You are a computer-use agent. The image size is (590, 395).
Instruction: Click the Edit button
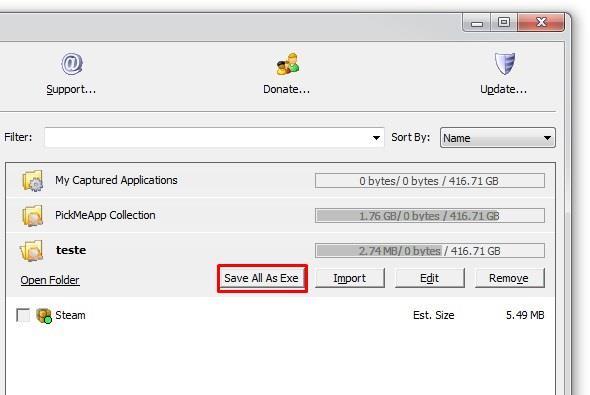[429, 278]
